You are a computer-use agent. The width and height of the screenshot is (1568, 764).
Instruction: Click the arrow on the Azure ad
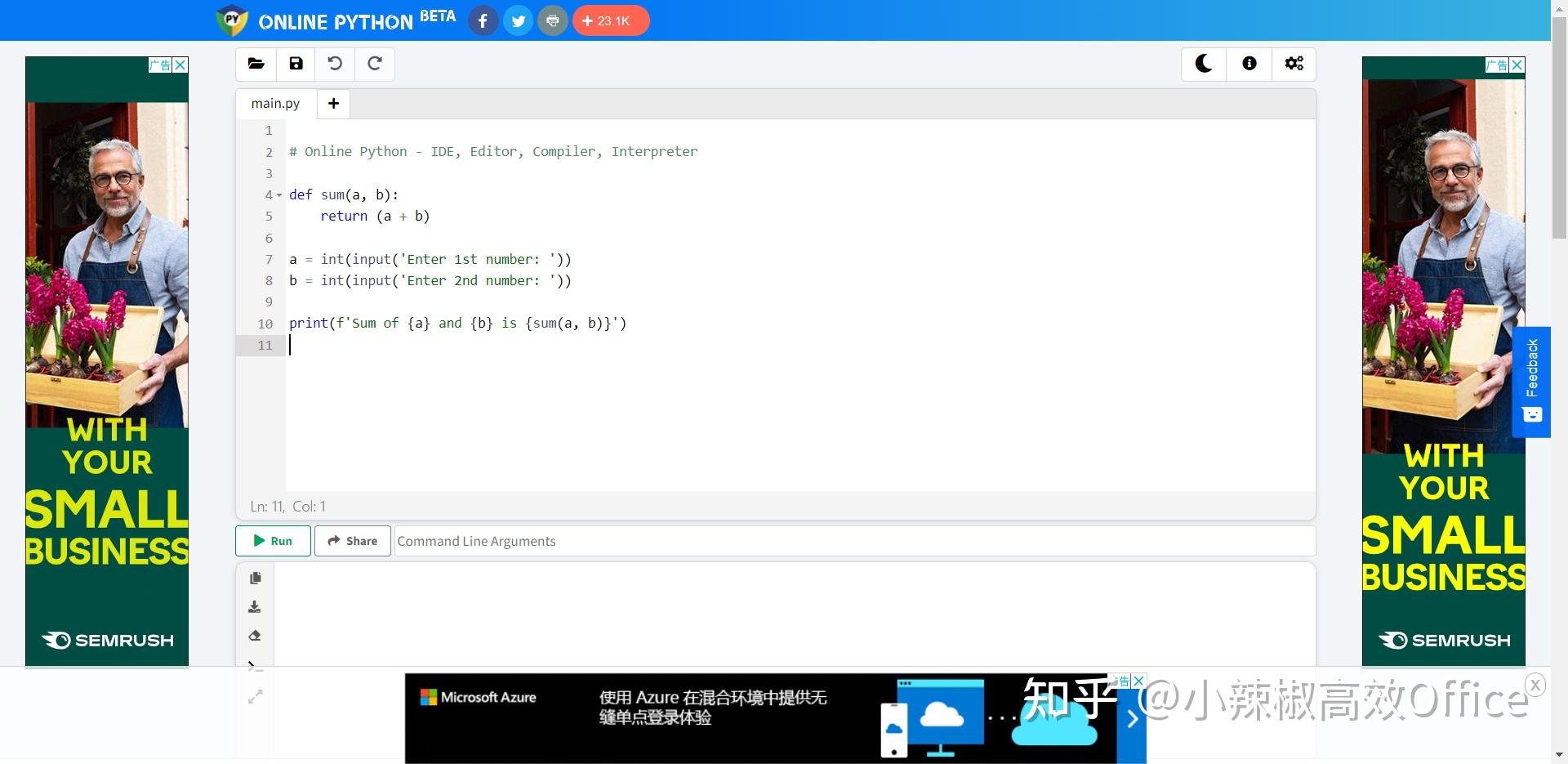(x=1132, y=719)
